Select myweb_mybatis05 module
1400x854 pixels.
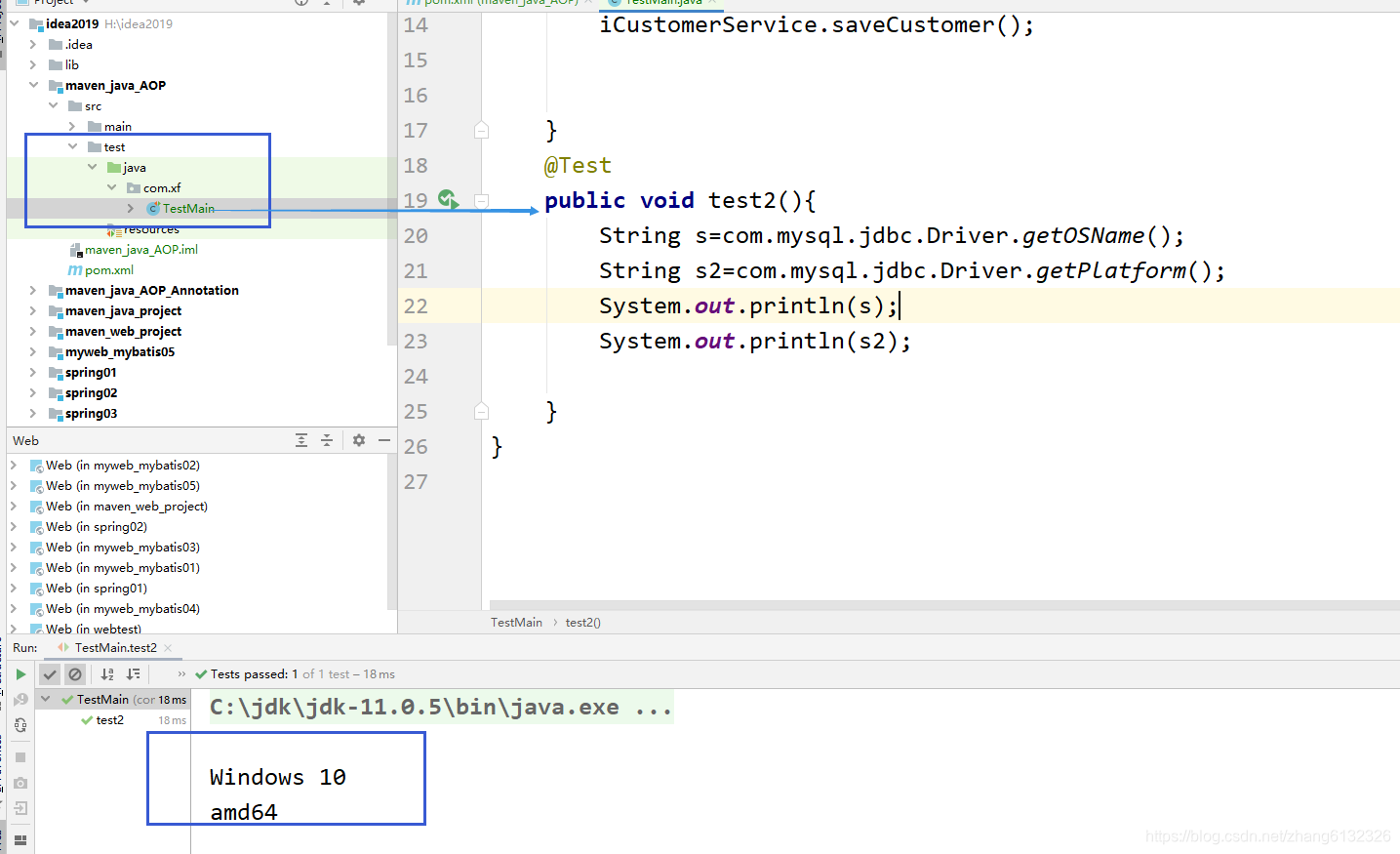[x=119, y=352]
